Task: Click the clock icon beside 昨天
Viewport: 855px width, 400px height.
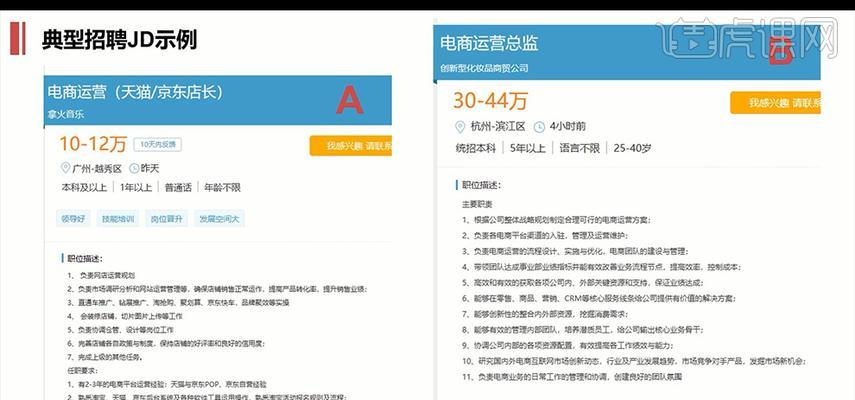Action: [134, 168]
